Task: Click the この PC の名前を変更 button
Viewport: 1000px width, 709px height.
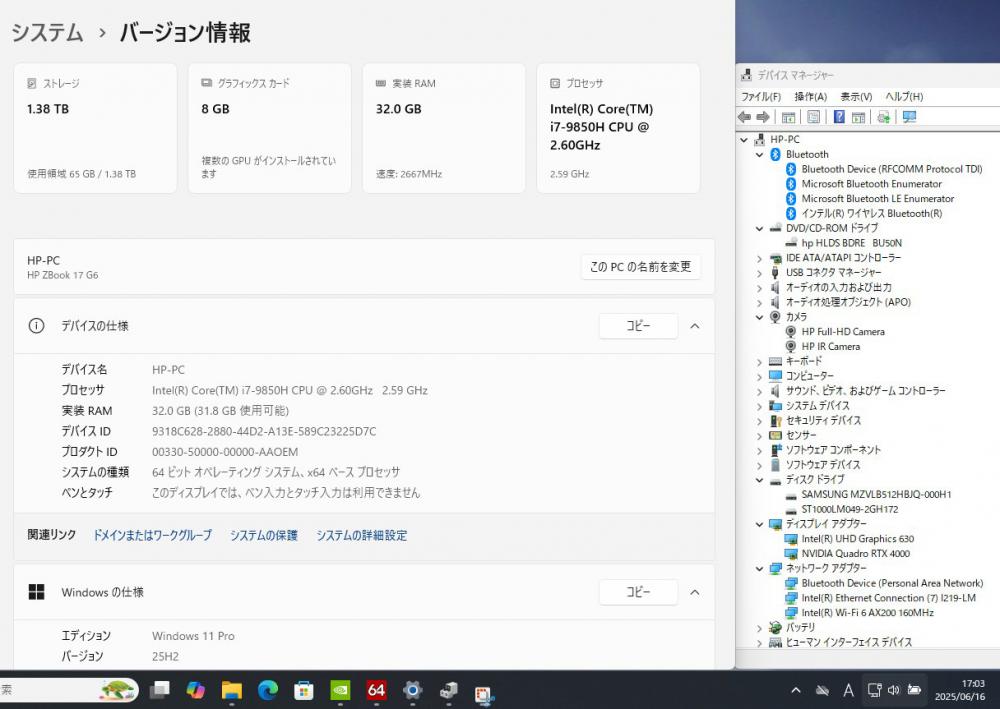Action: pyautogui.click(x=640, y=267)
